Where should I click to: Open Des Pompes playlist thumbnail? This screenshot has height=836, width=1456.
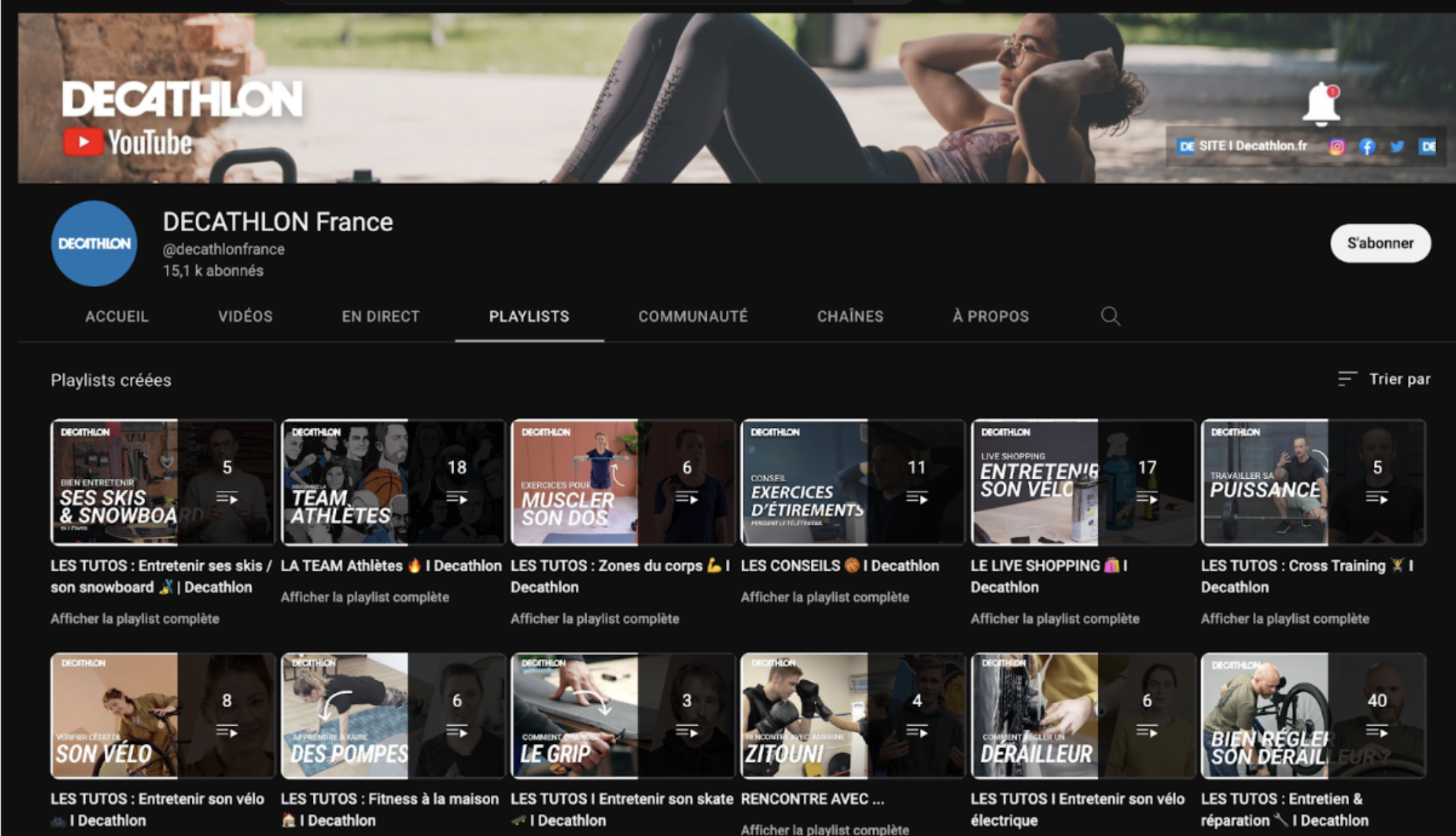click(393, 715)
